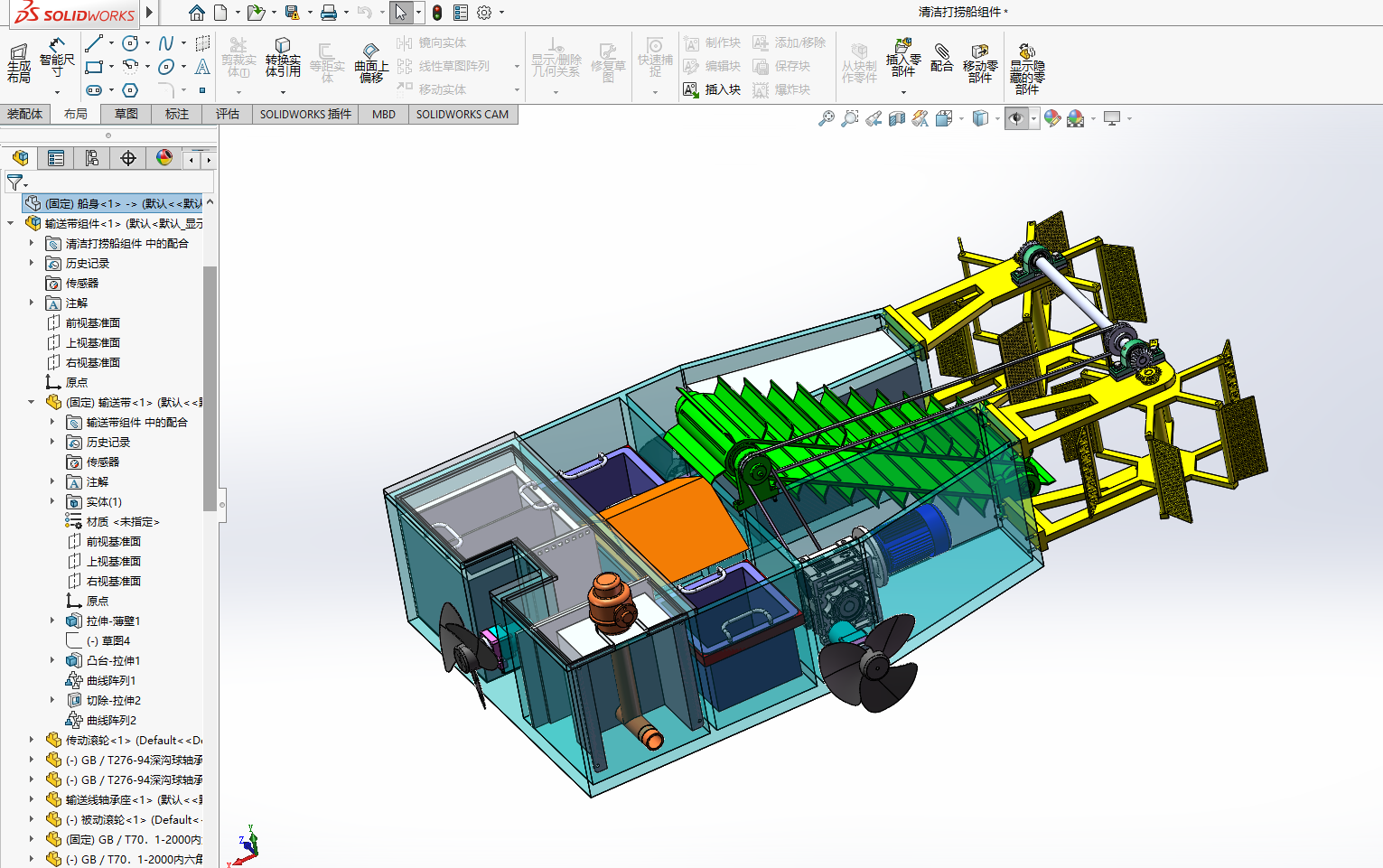This screenshot has height=868, width=1383.
Task: Rebuild the model with the traffic light icon
Action: point(437,13)
